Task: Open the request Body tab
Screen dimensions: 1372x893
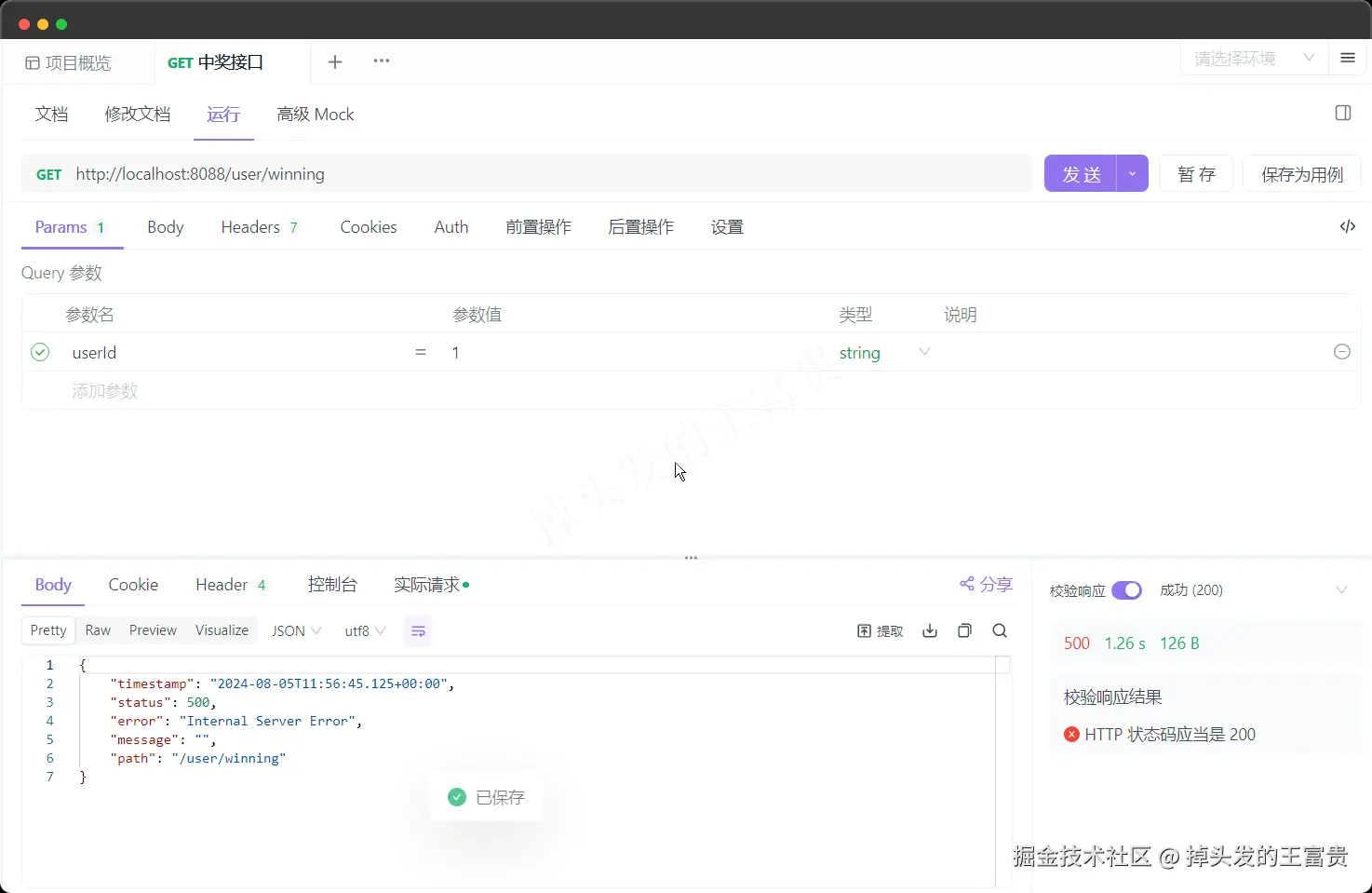Action: point(166,227)
